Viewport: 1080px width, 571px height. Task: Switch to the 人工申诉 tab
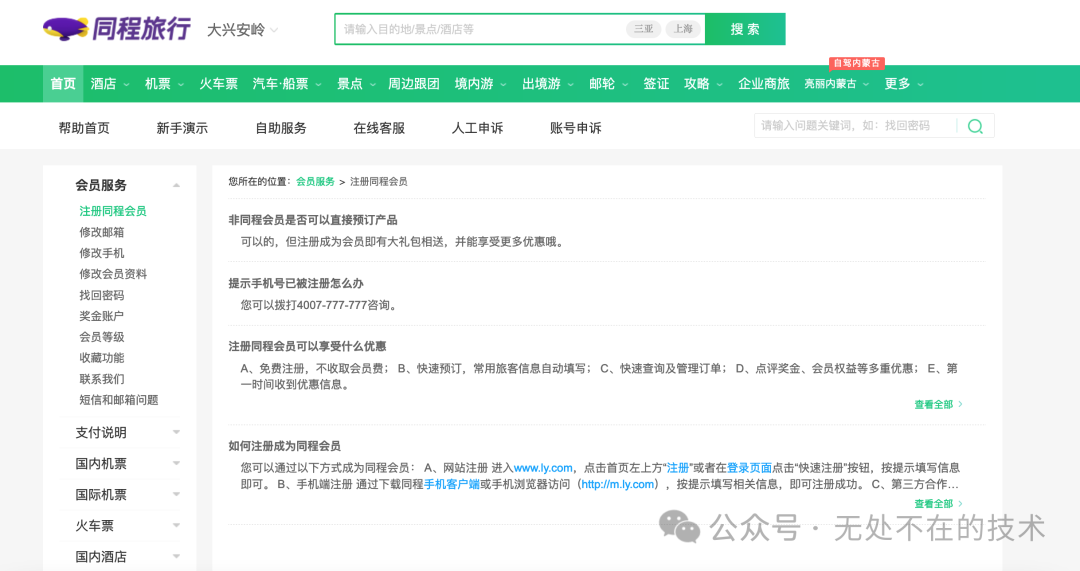pos(477,128)
